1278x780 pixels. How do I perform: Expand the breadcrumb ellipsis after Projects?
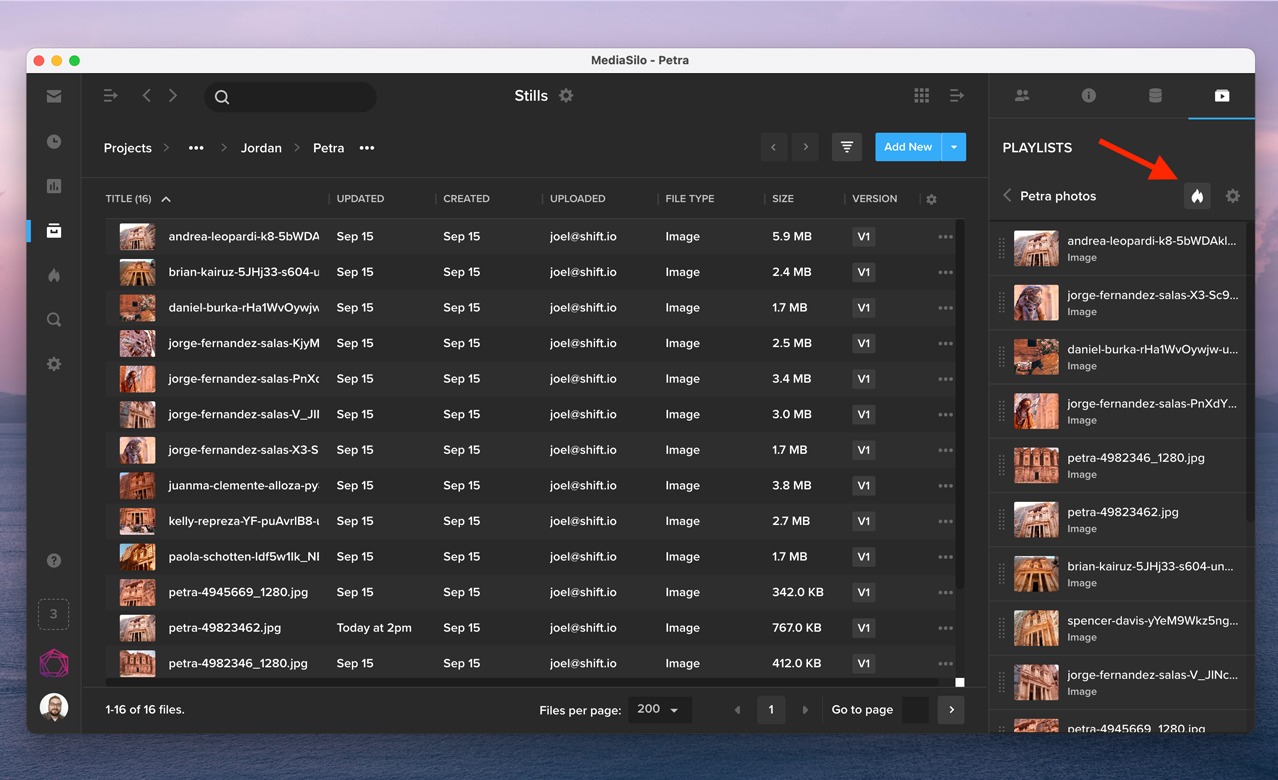[196, 147]
